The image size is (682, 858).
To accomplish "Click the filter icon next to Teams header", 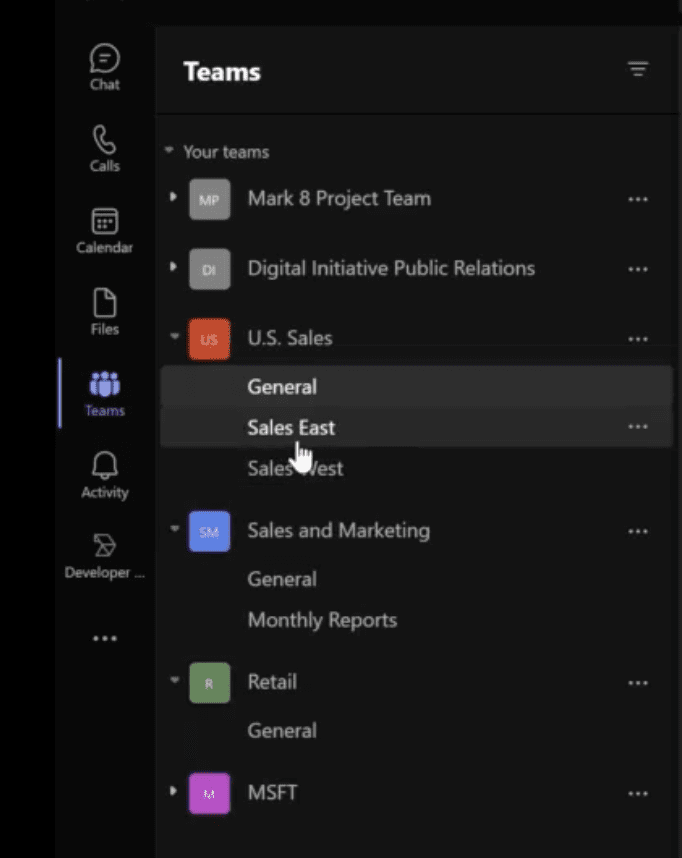I will point(638,69).
